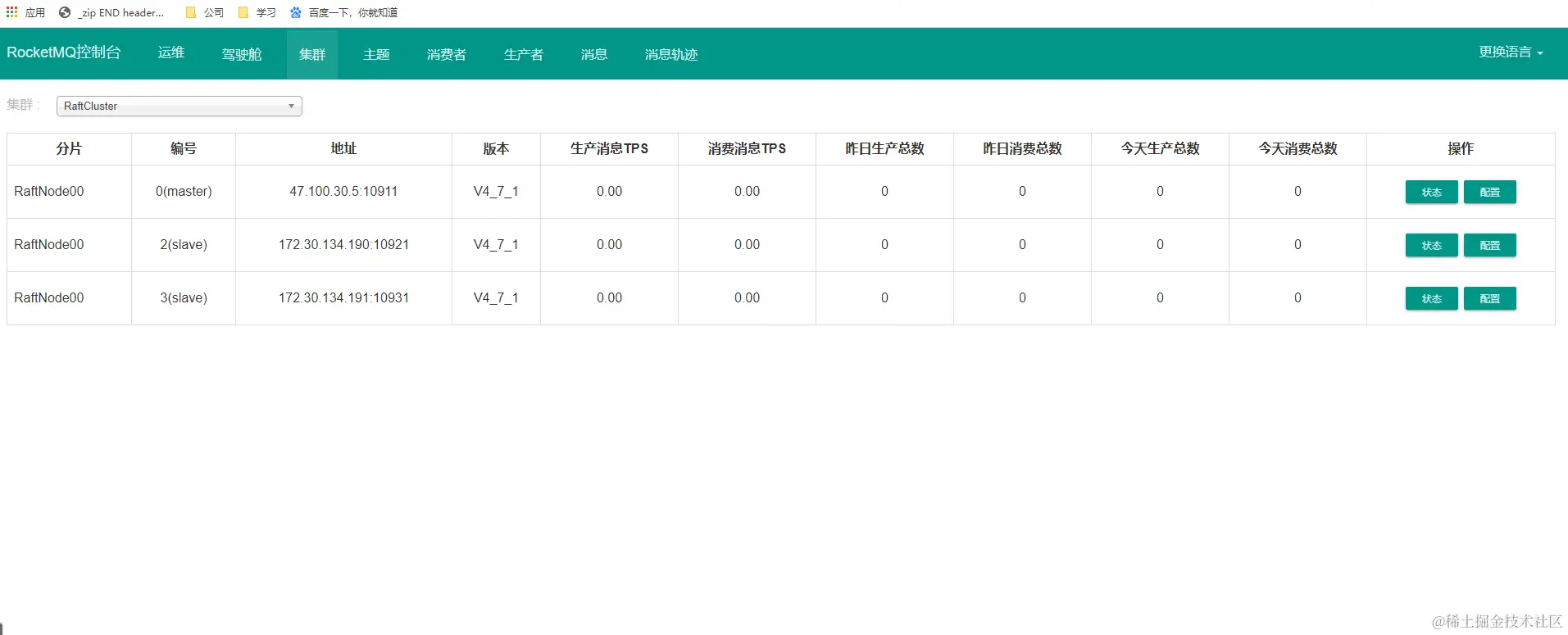Click the 编号 column header
1568x635 pixels.
[x=184, y=148]
